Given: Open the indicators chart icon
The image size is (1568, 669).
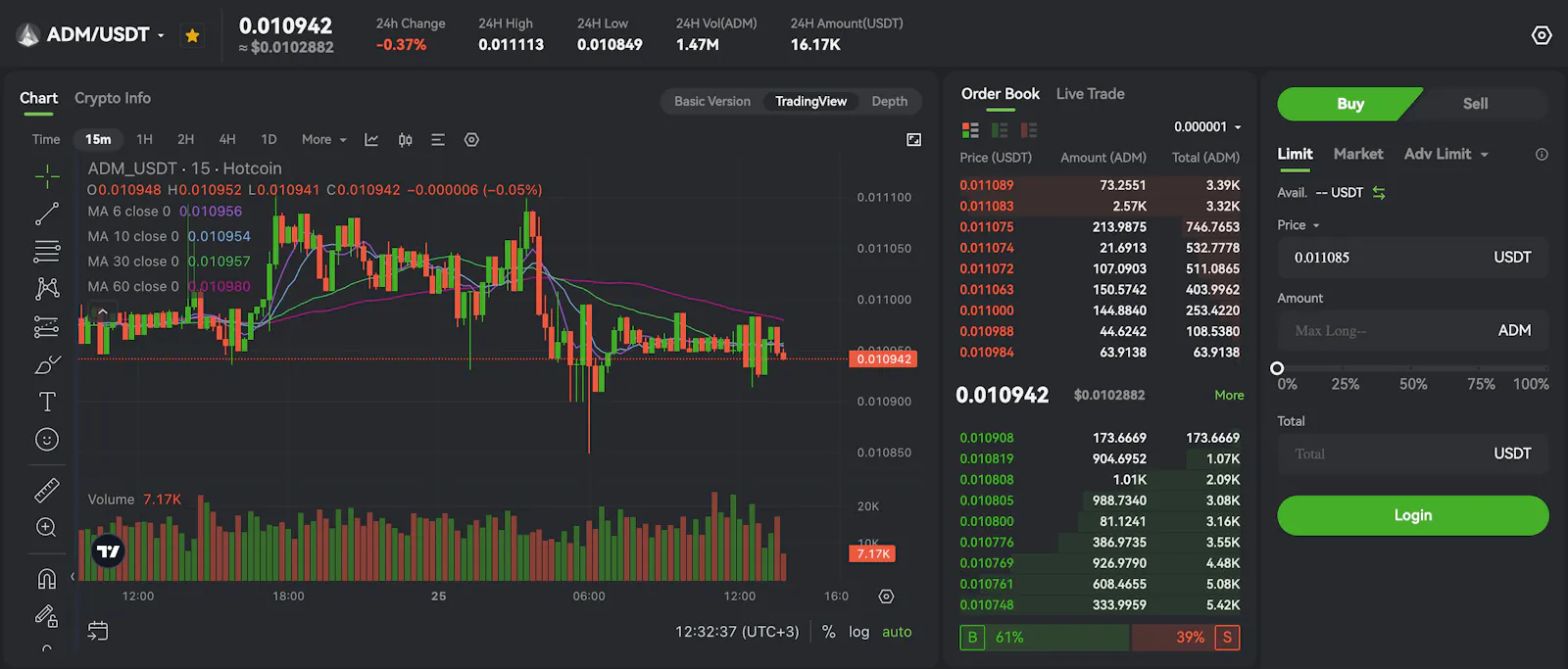Looking at the screenshot, I should pyautogui.click(x=371, y=140).
